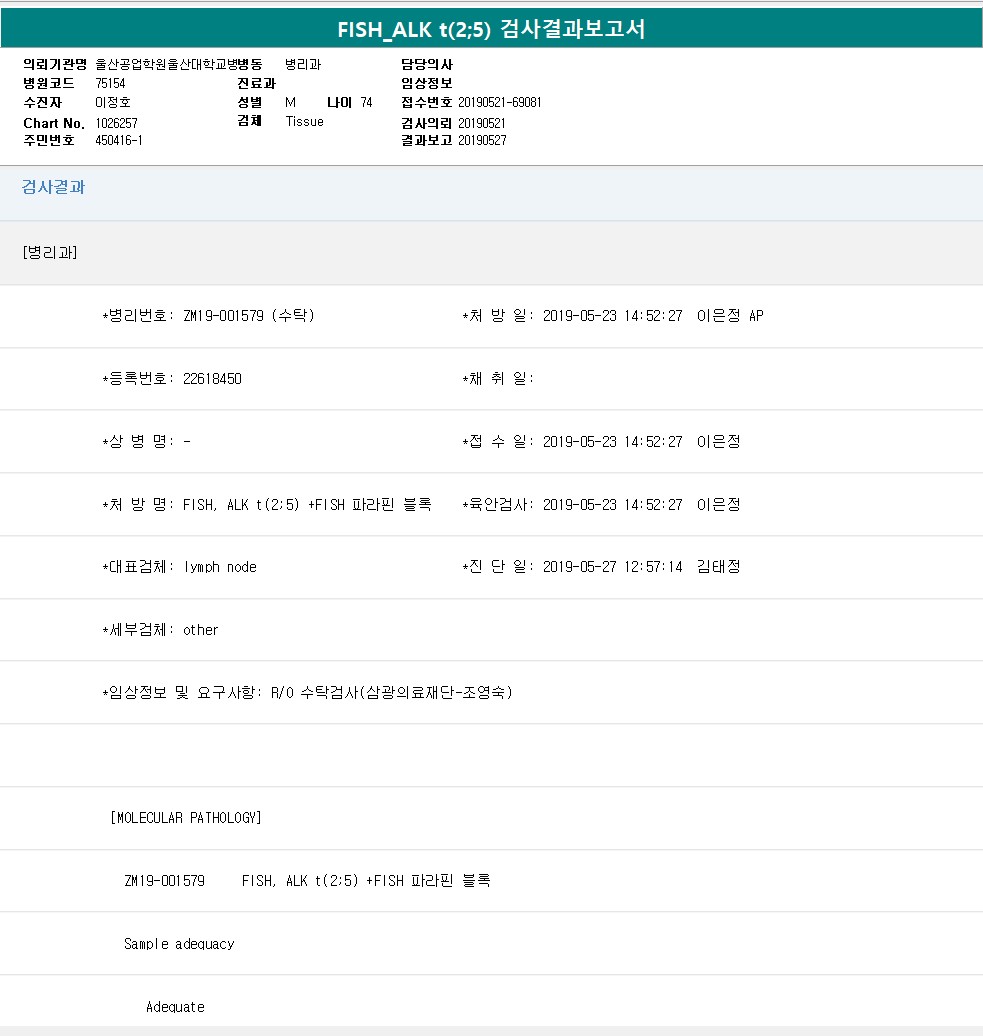Click the 담당의사 label
Viewport: 983px width, 1036px height.
coord(427,64)
